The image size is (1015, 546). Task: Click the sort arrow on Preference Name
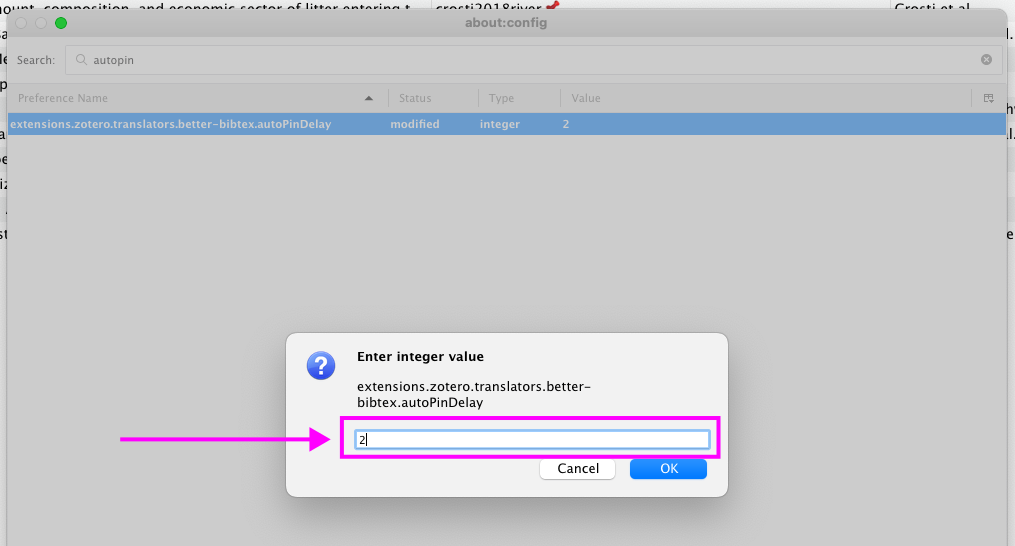pyautogui.click(x=369, y=98)
